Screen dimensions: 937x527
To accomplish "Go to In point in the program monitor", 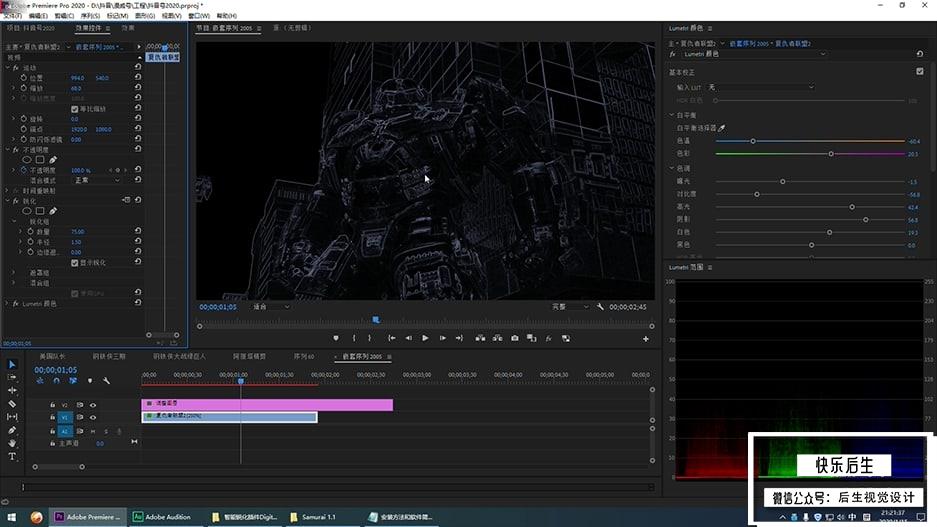I will 391,338.
